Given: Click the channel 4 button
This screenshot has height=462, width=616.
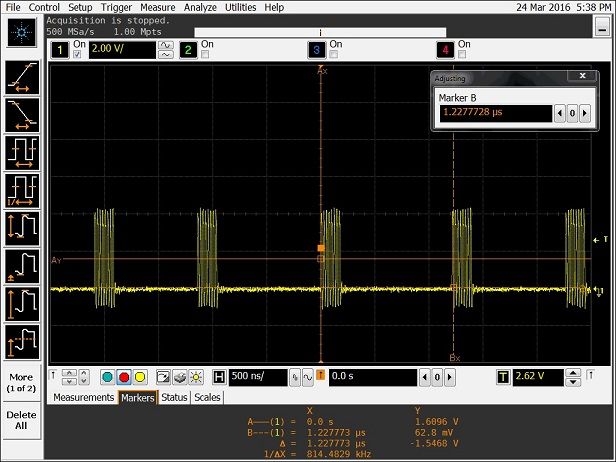Looking at the screenshot, I should click(x=445, y=50).
